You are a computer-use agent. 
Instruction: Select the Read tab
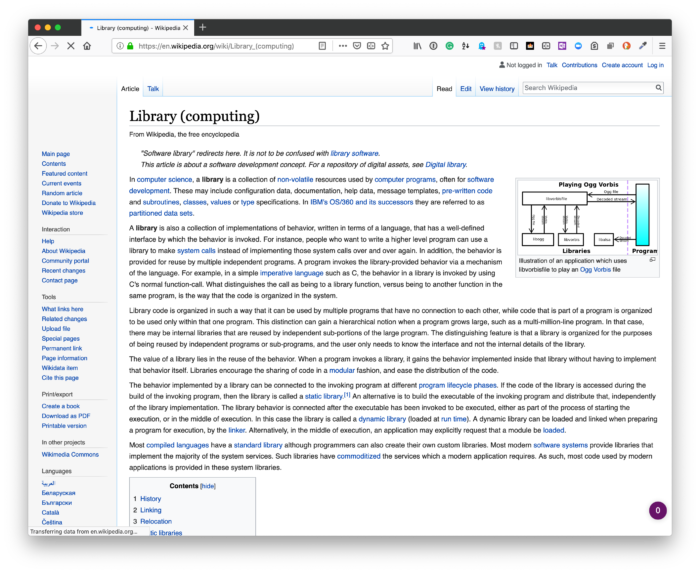pos(444,89)
